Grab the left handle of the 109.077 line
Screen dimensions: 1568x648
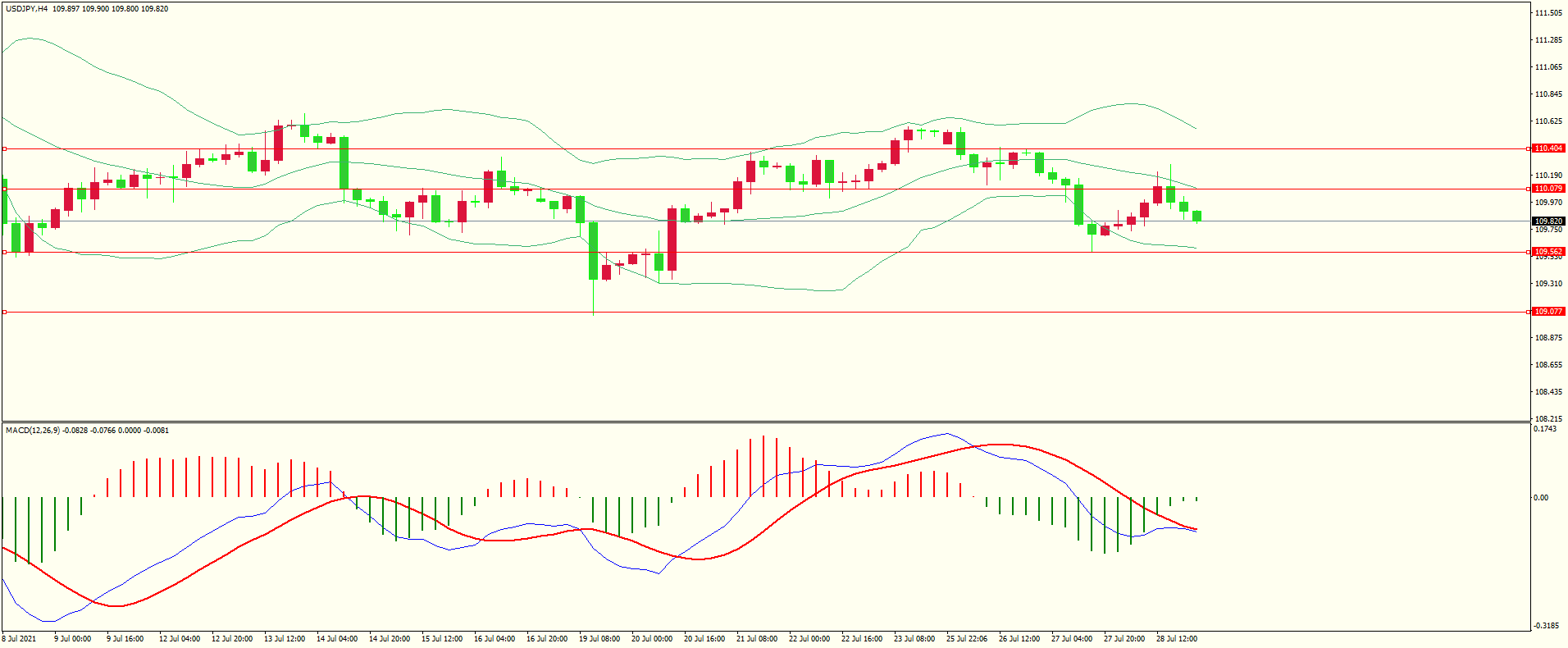pos(4,312)
